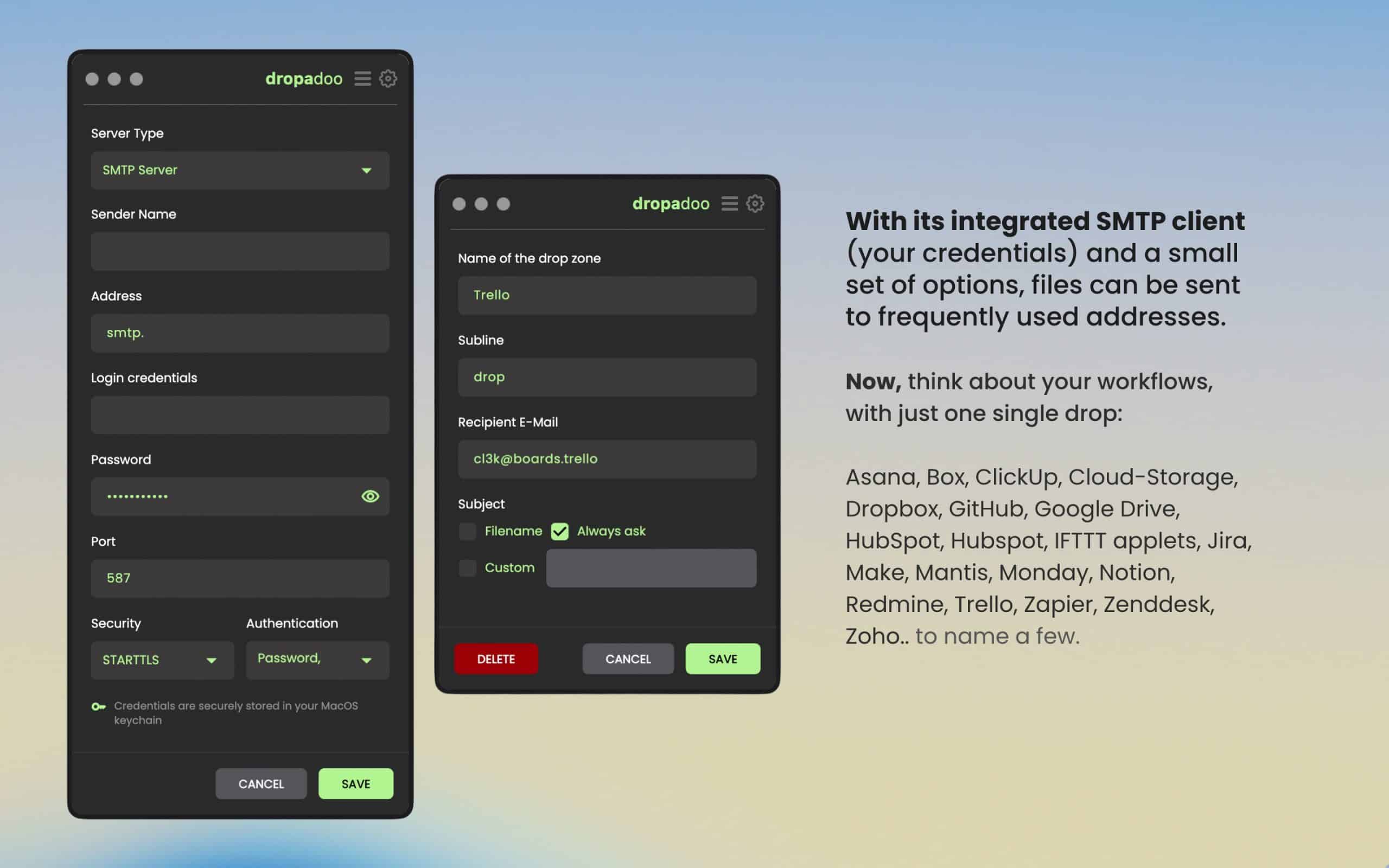Open the hamburger menu in the SMTP window

[x=362, y=79]
